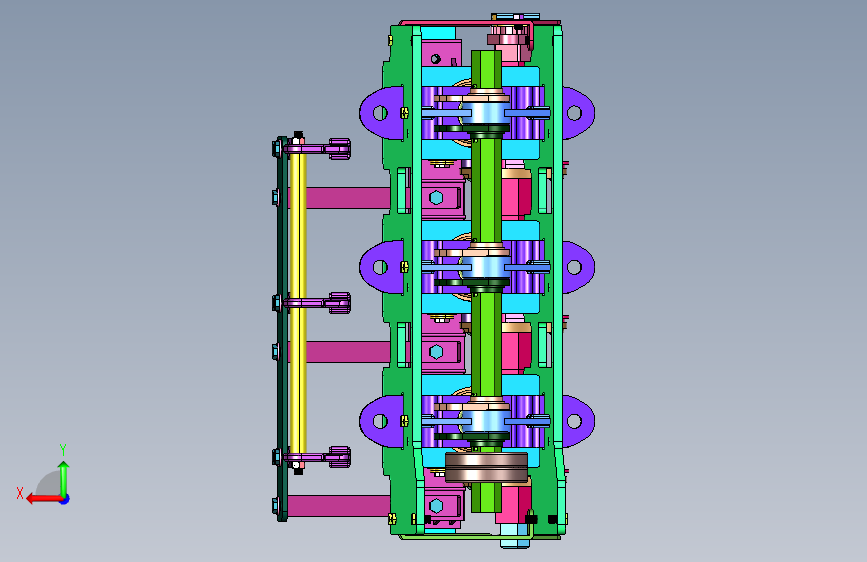Select the lowest magenta connecting bar
This screenshot has width=867, height=562.
click(338, 506)
